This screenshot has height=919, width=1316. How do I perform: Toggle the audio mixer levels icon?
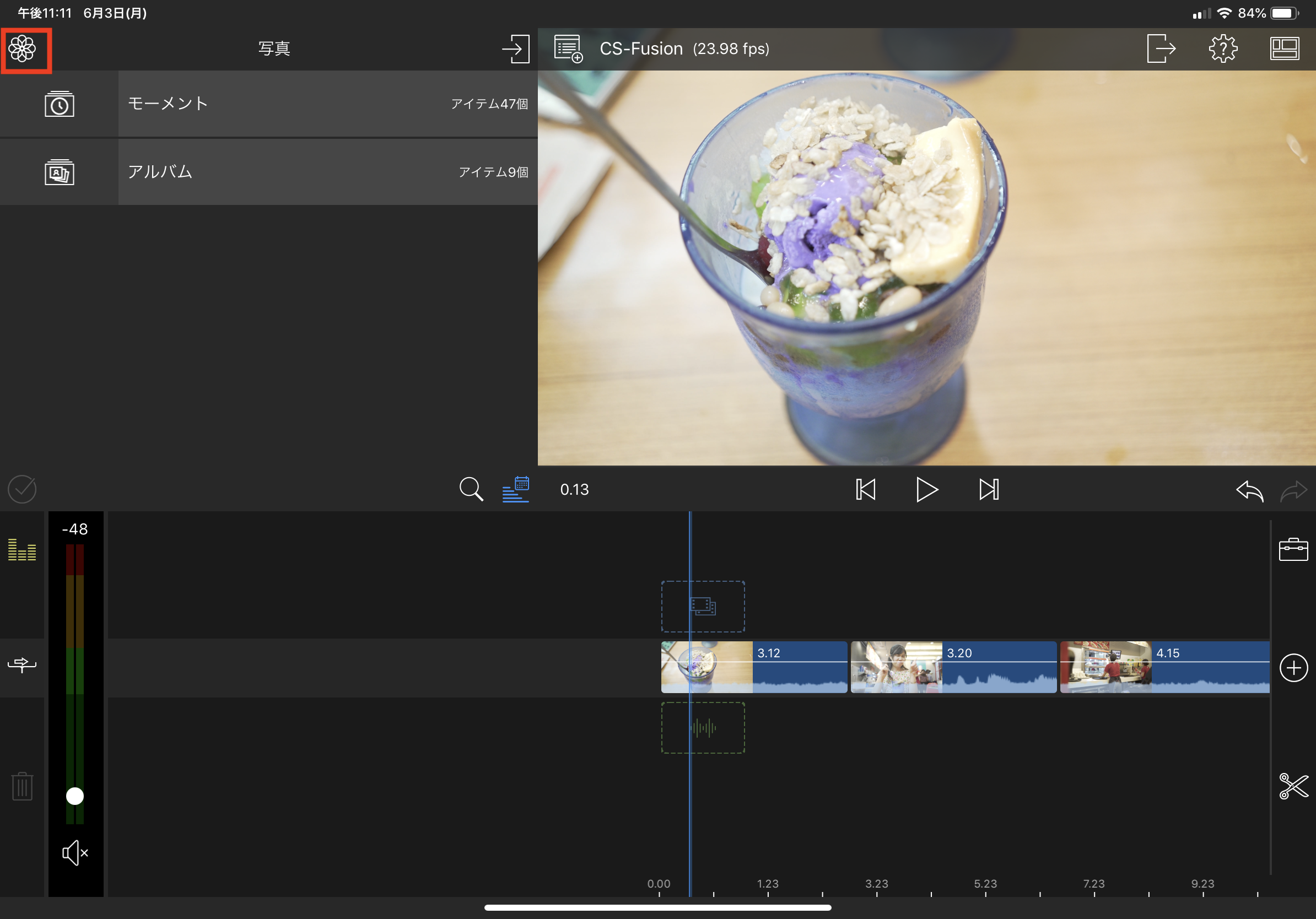22,550
